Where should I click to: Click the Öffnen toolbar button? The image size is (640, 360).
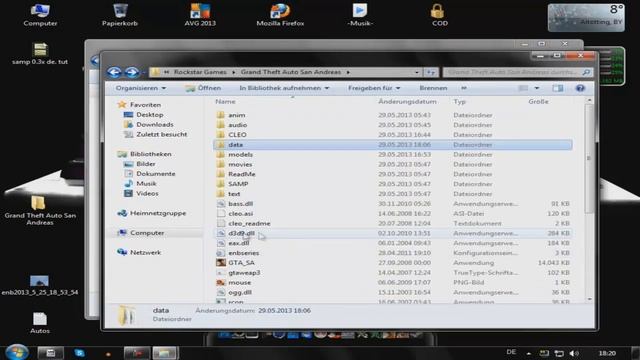point(203,88)
